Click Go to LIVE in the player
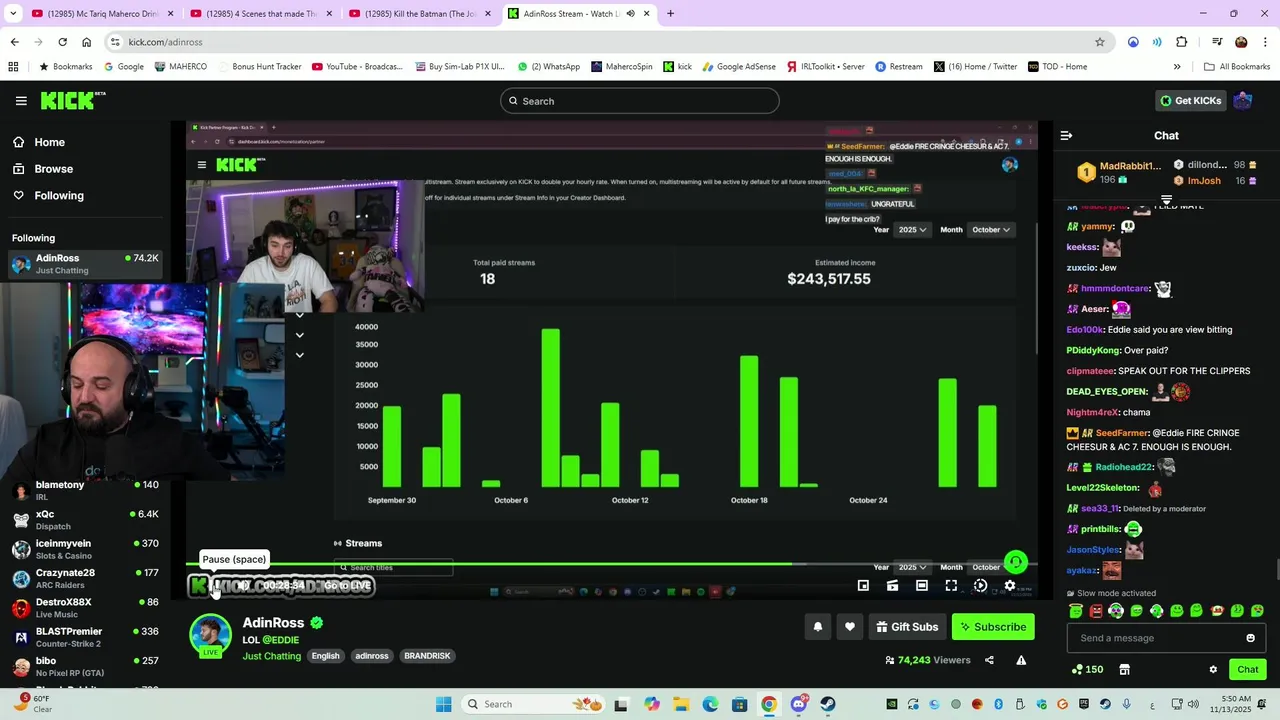The width and height of the screenshot is (1280, 720). [x=347, y=586]
